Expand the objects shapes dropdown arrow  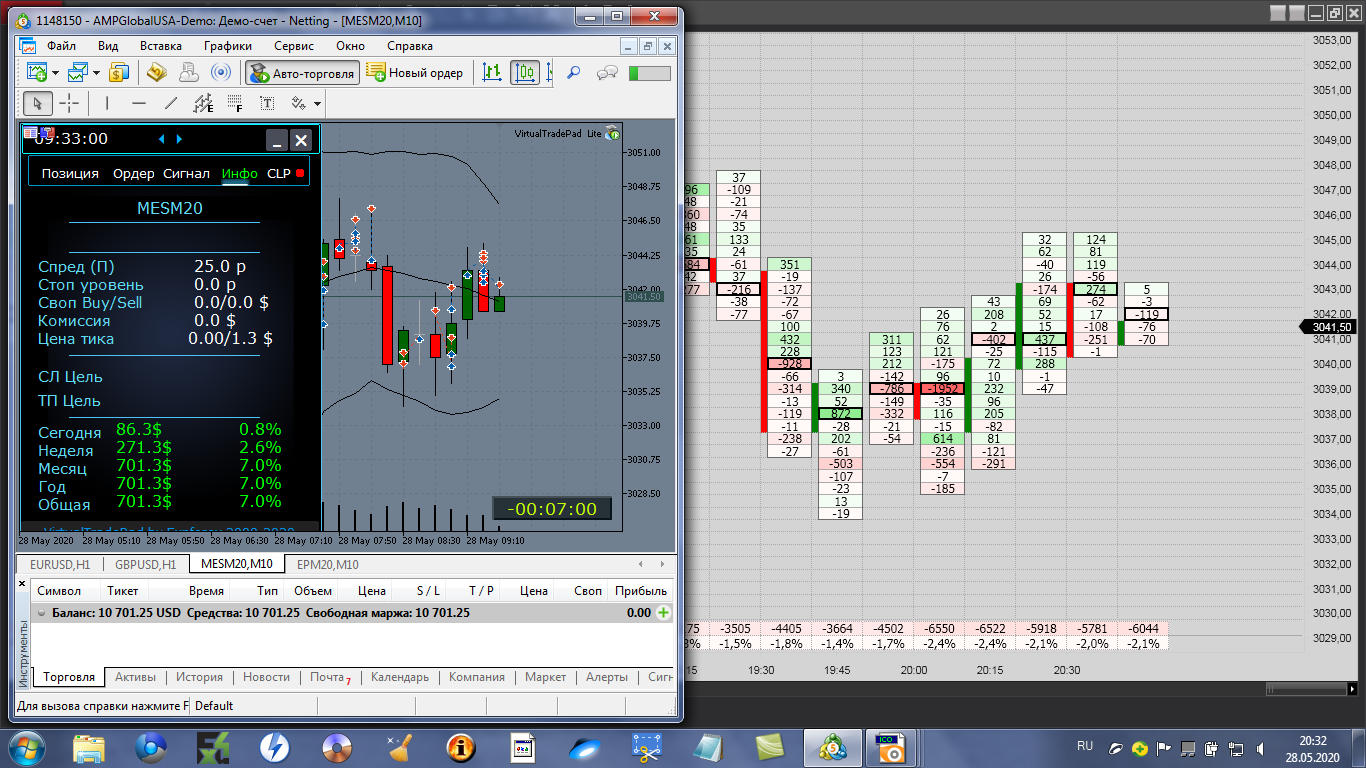click(317, 103)
